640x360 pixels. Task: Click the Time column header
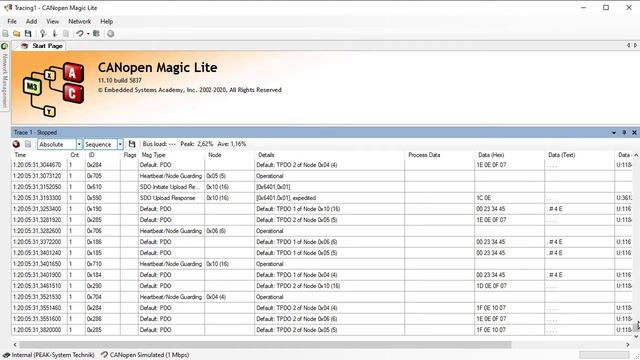(40, 155)
